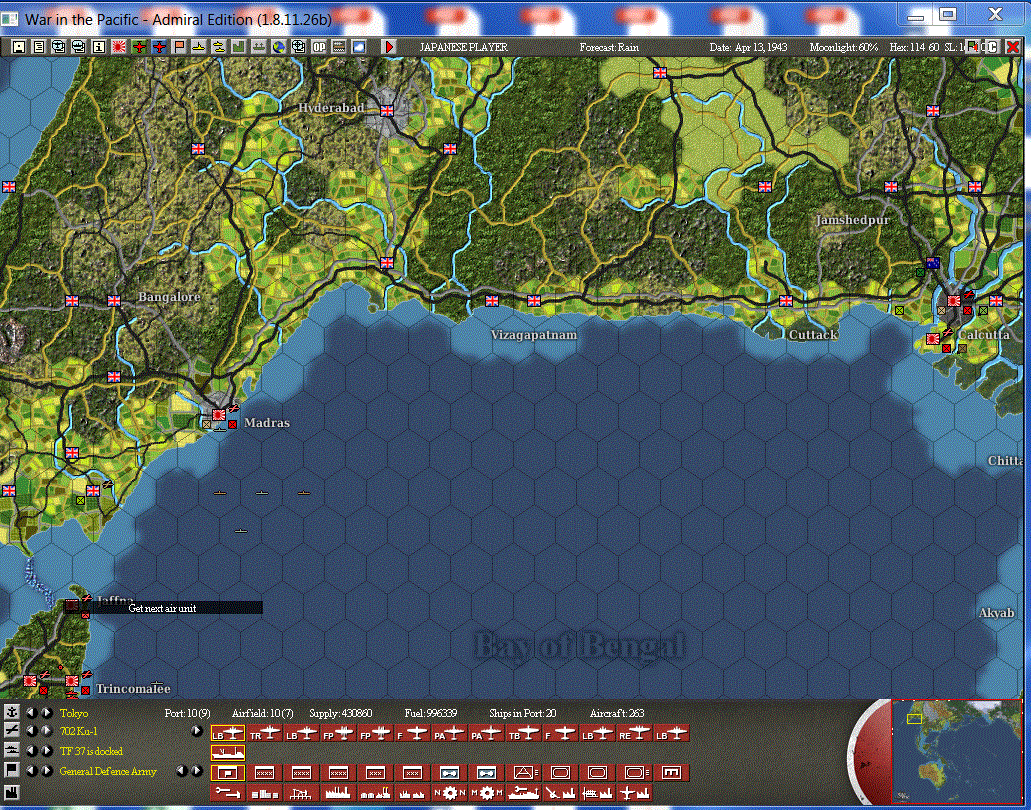This screenshot has width=1031, height=810.
Task: Go to next task force after TF 37
Action: pyautogui.click(x=47, y=750)
